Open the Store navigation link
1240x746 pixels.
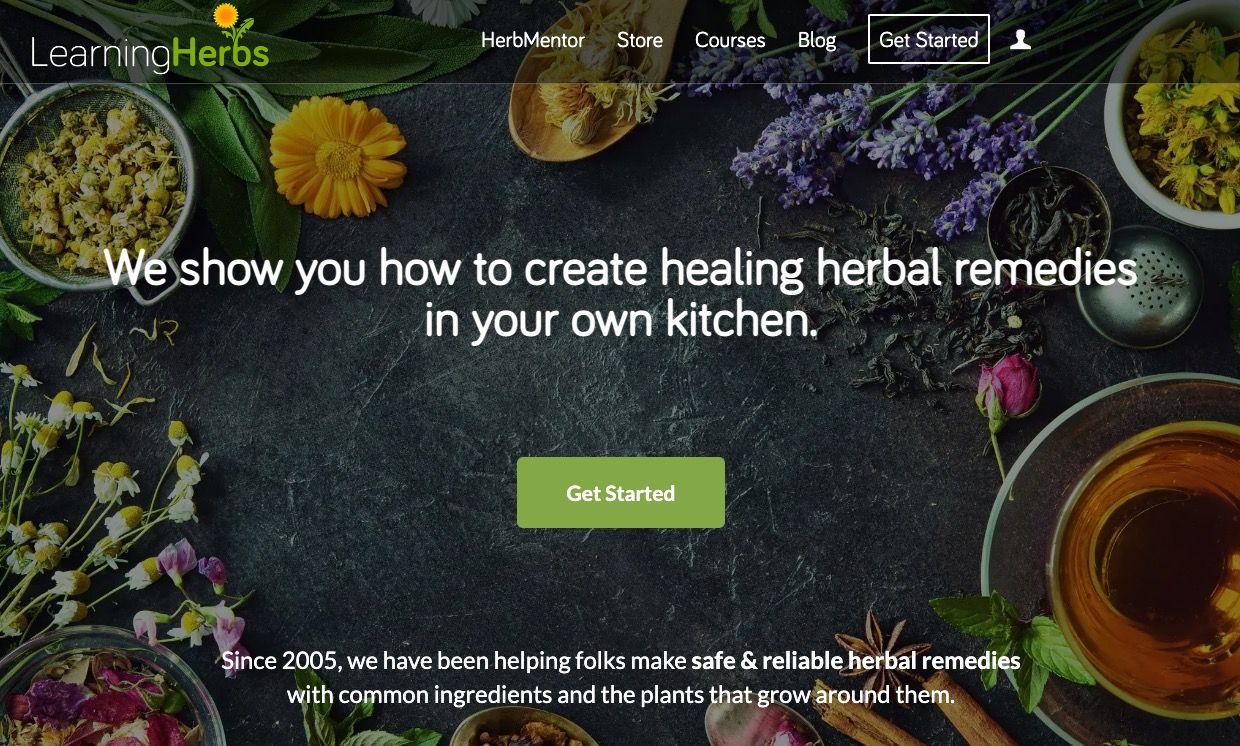(x=640, y=40)
